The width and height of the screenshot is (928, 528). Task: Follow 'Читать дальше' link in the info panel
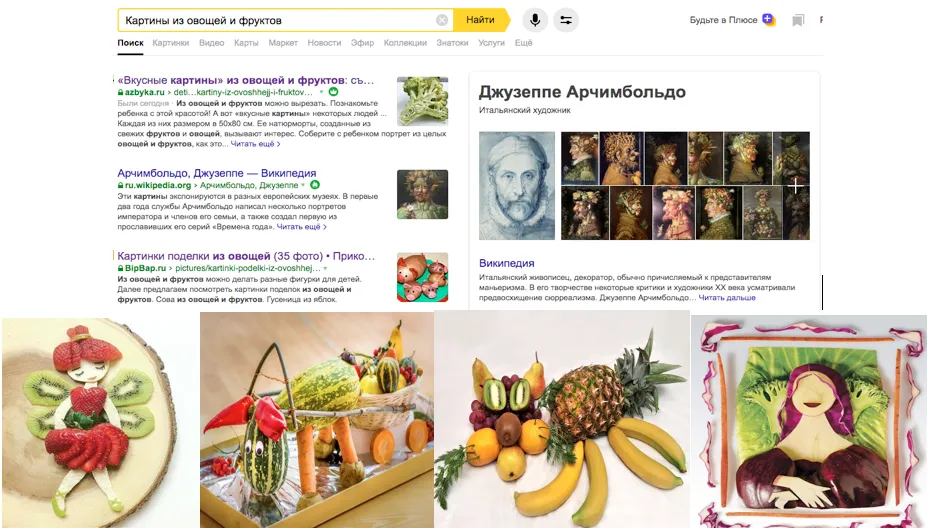727,298
